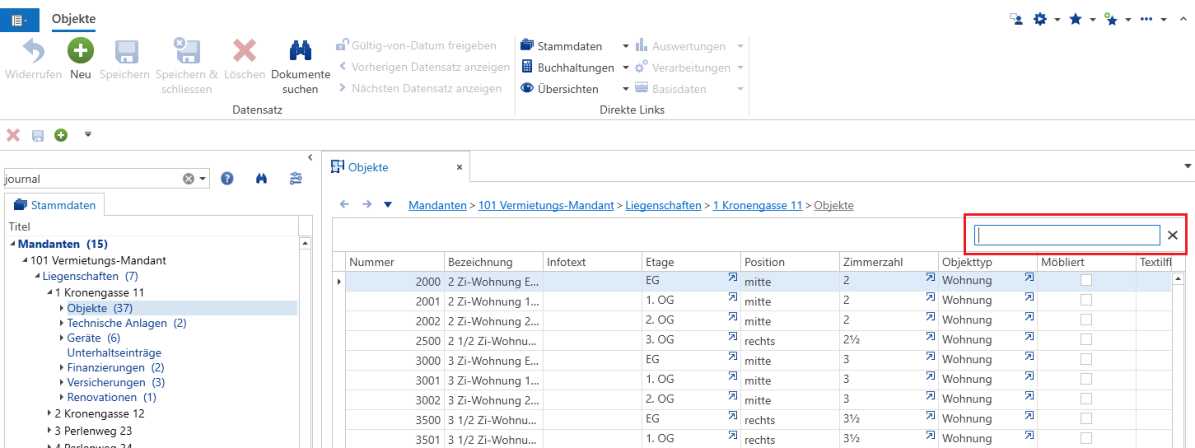This screenshot has width=1195, height=448.
Task: Open the search filter settings icon
Action: [296, 179]
